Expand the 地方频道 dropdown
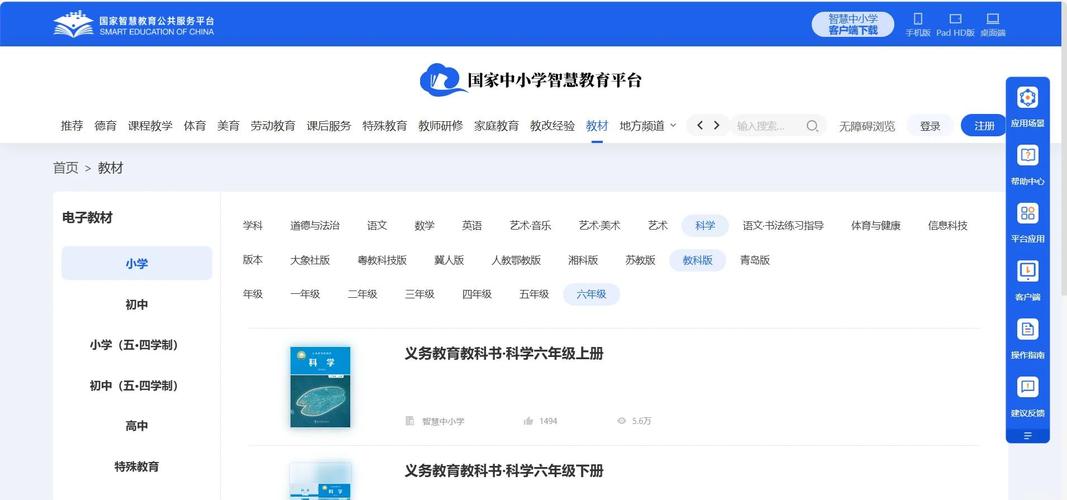This screenshot has width=1067, height=500. (648, 126)
